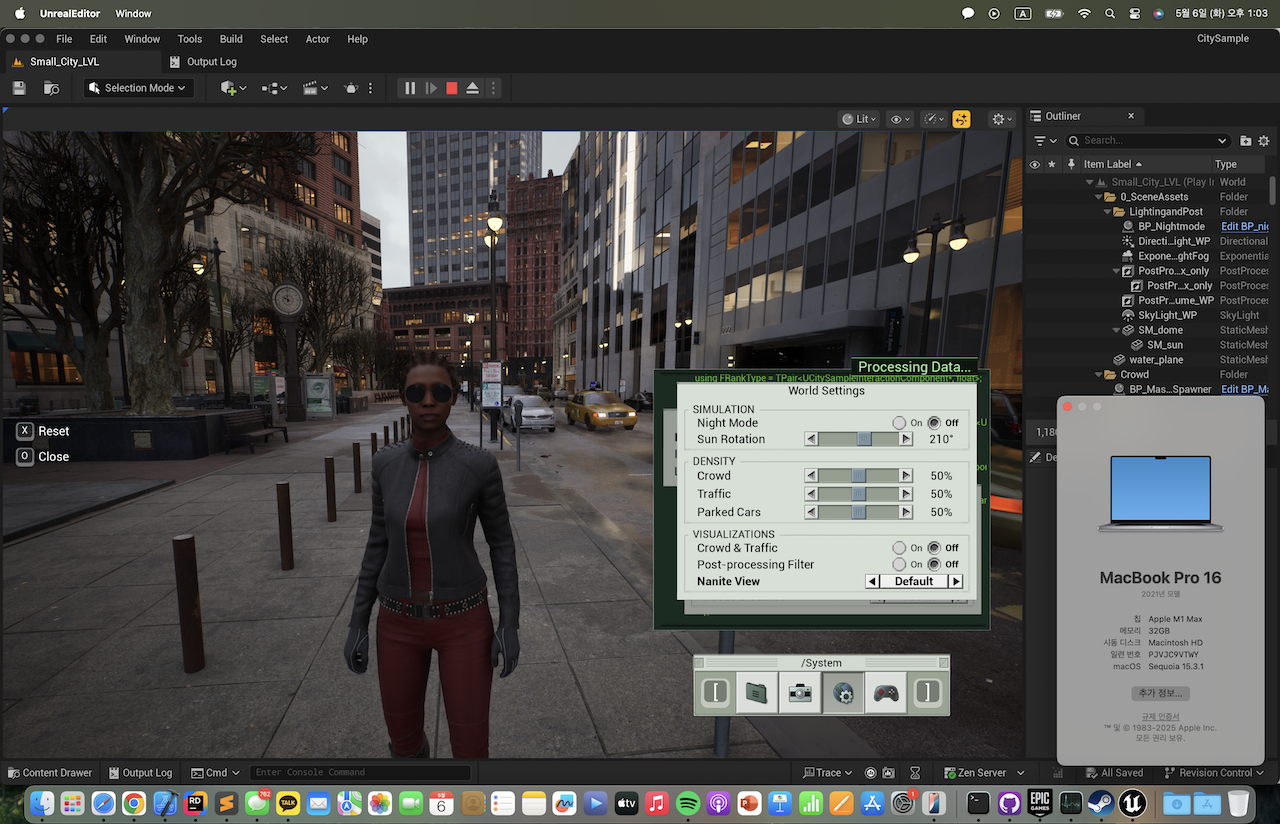Click the left bracket in System bar
The image size is (1280, 824).
coord(715,692)
